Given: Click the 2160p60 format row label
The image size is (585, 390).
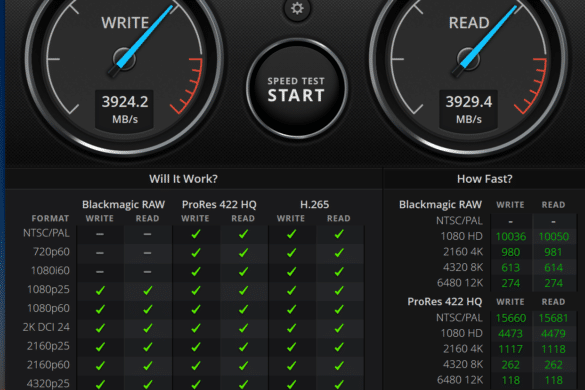Looking at the screenshot, I should [x=48, y=365].
